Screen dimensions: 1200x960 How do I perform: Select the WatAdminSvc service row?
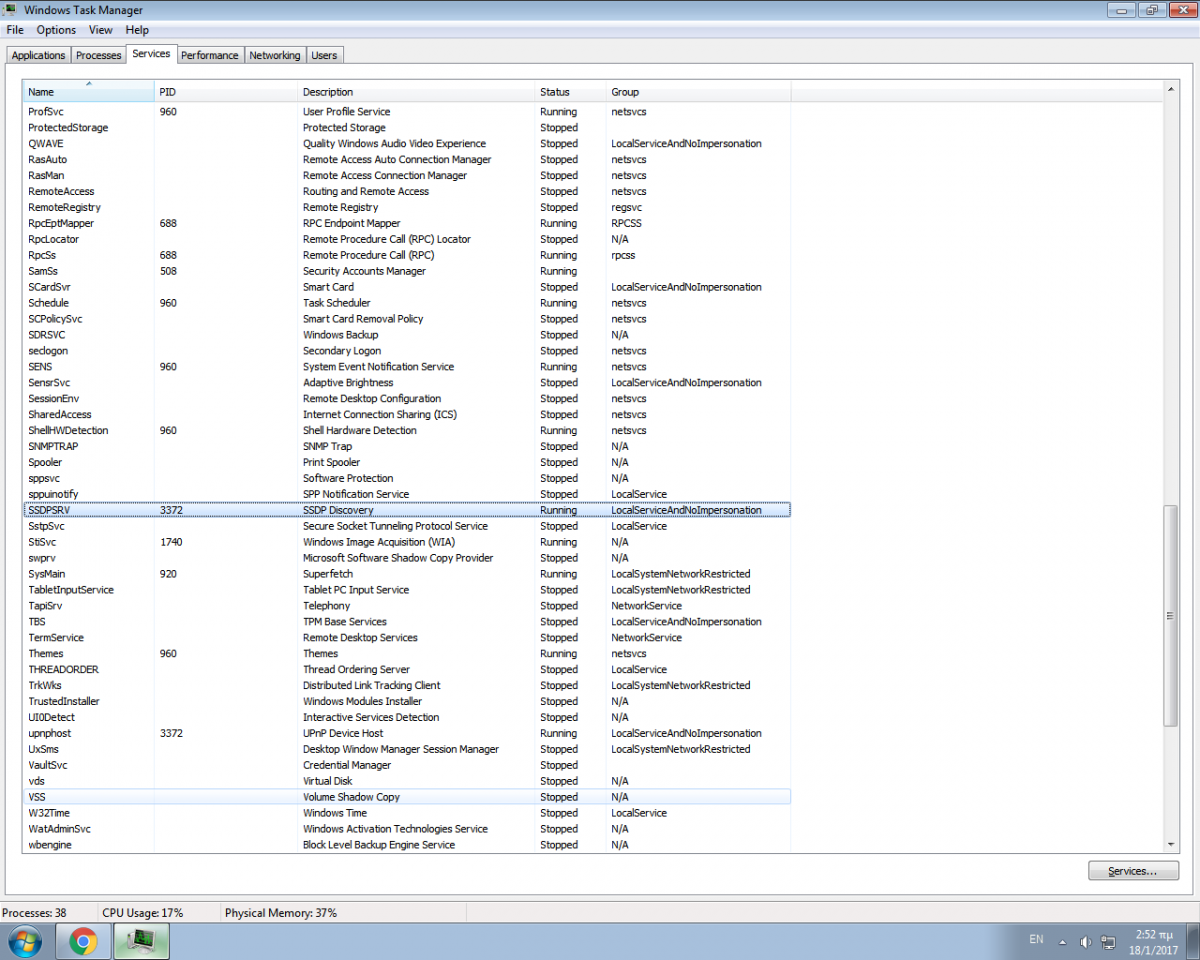click(x=407, y=829)
